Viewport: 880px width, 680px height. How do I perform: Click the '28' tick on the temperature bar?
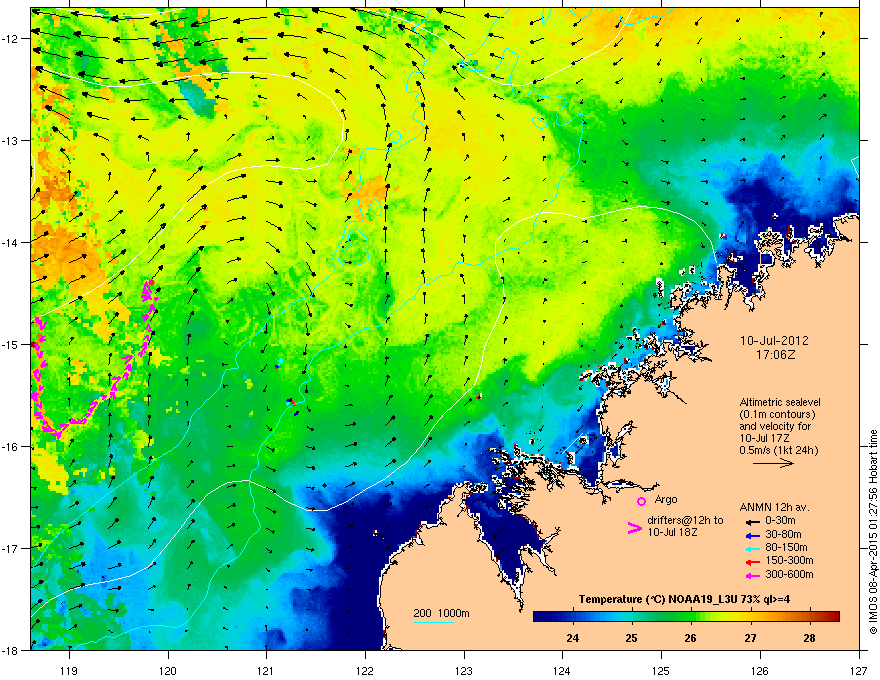(809, 638)
